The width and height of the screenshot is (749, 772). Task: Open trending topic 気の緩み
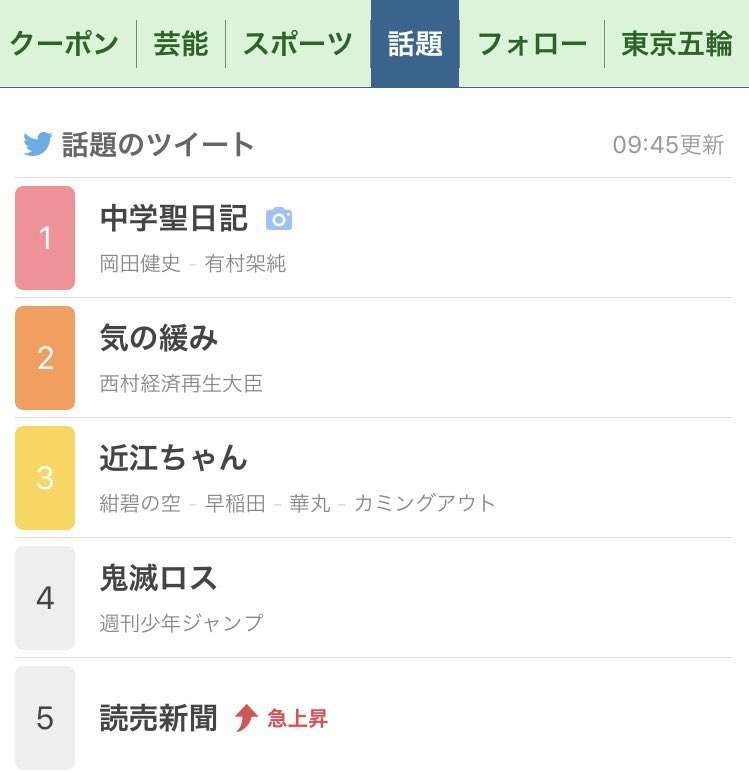159,338
